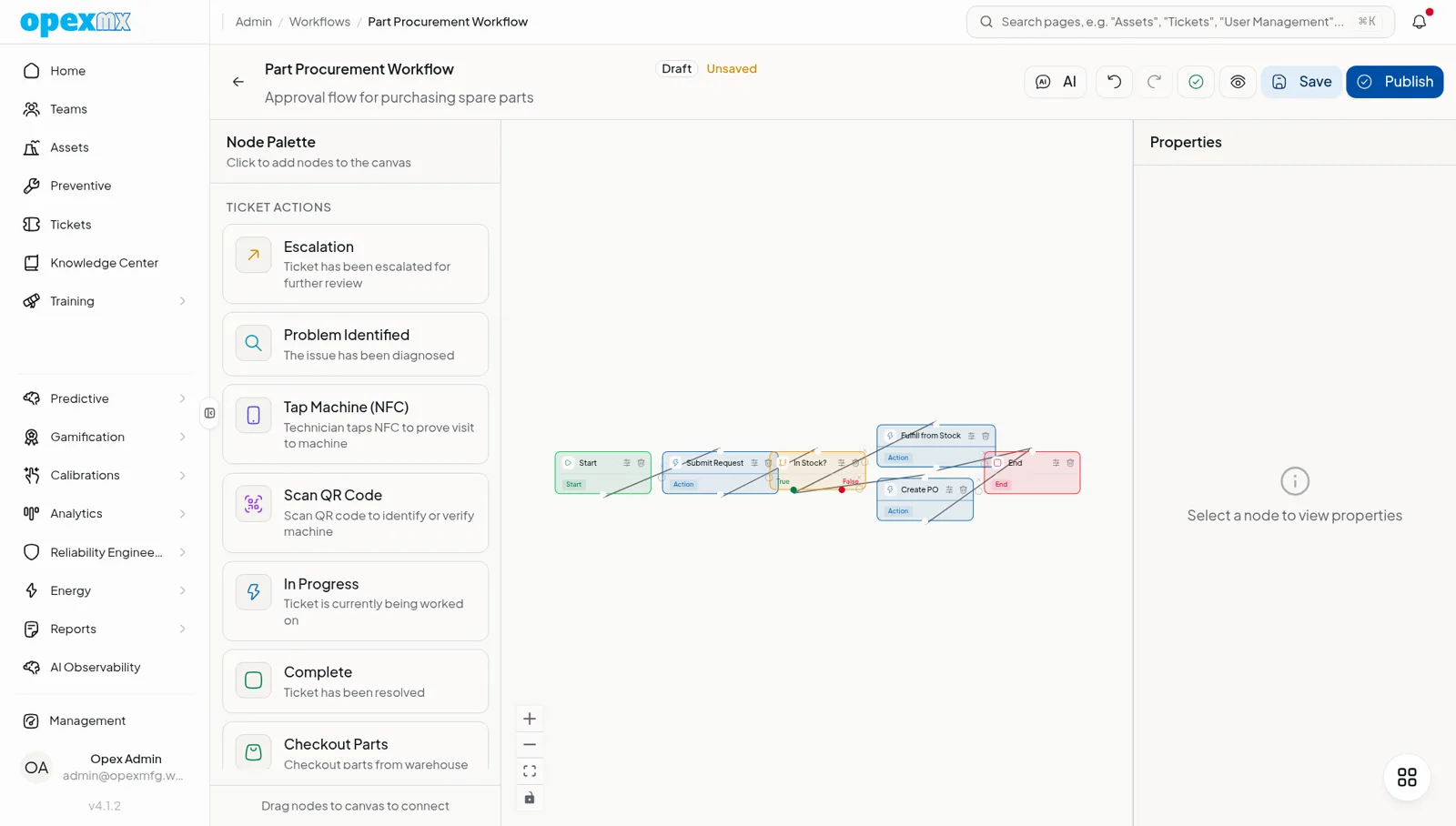Expand the Training menu

105,301
